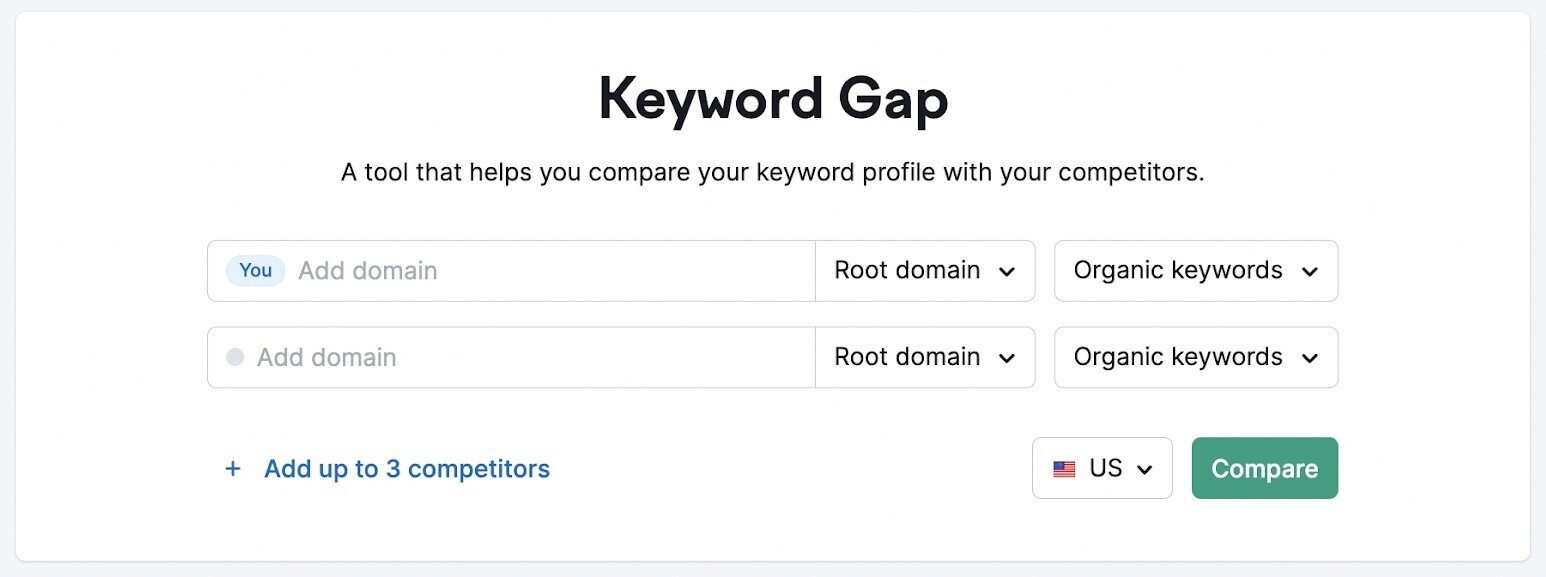
Task: Select the Keyword Gap heading
Action: tap(773, 98)
